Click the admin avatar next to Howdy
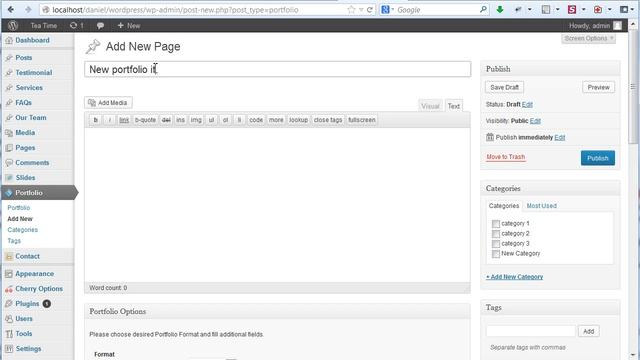This screenshot has width=640, height=360. click(x=618, y=26)
